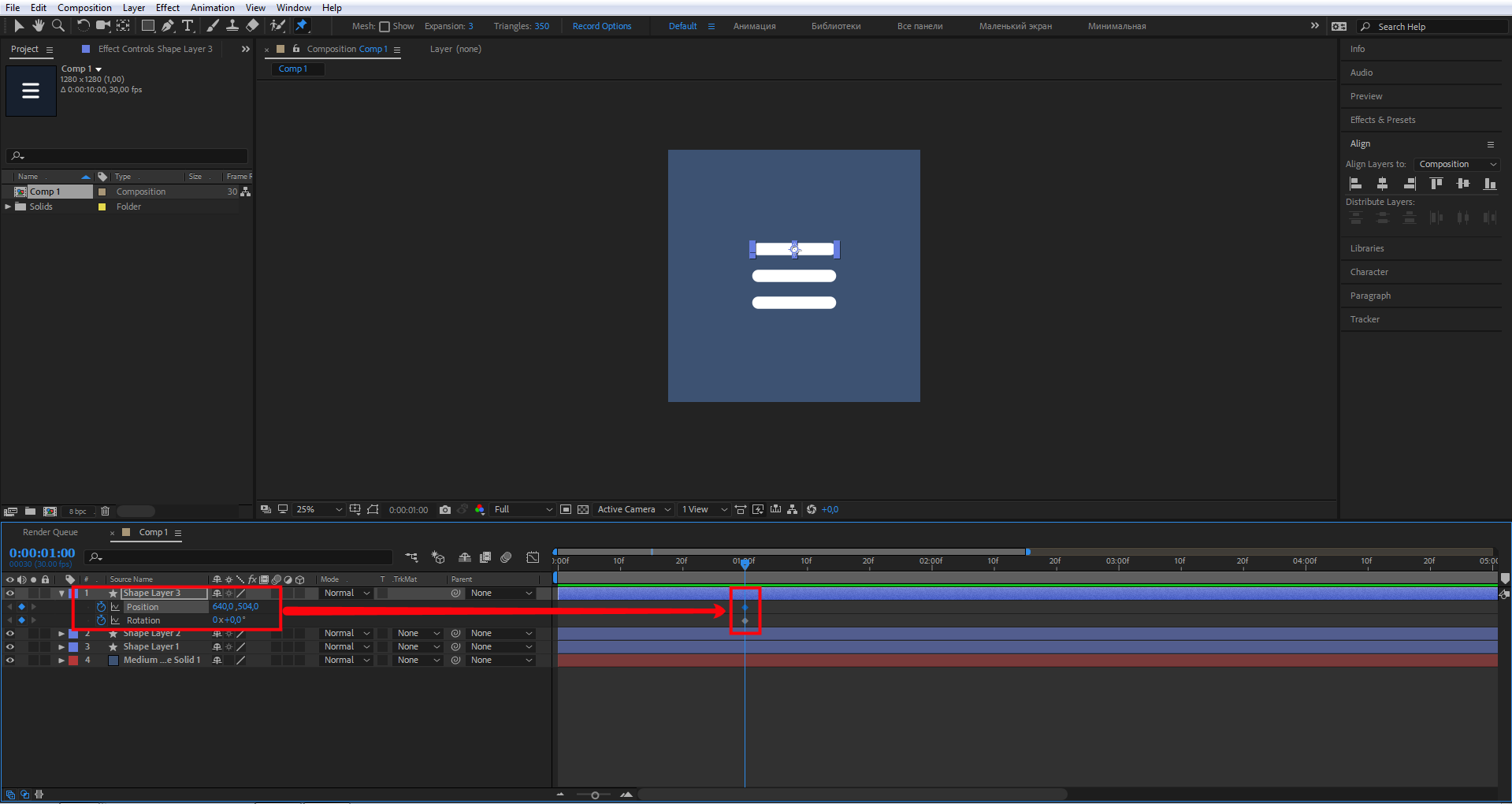
Task: Click Record Options button
Action: coord(602,26)
